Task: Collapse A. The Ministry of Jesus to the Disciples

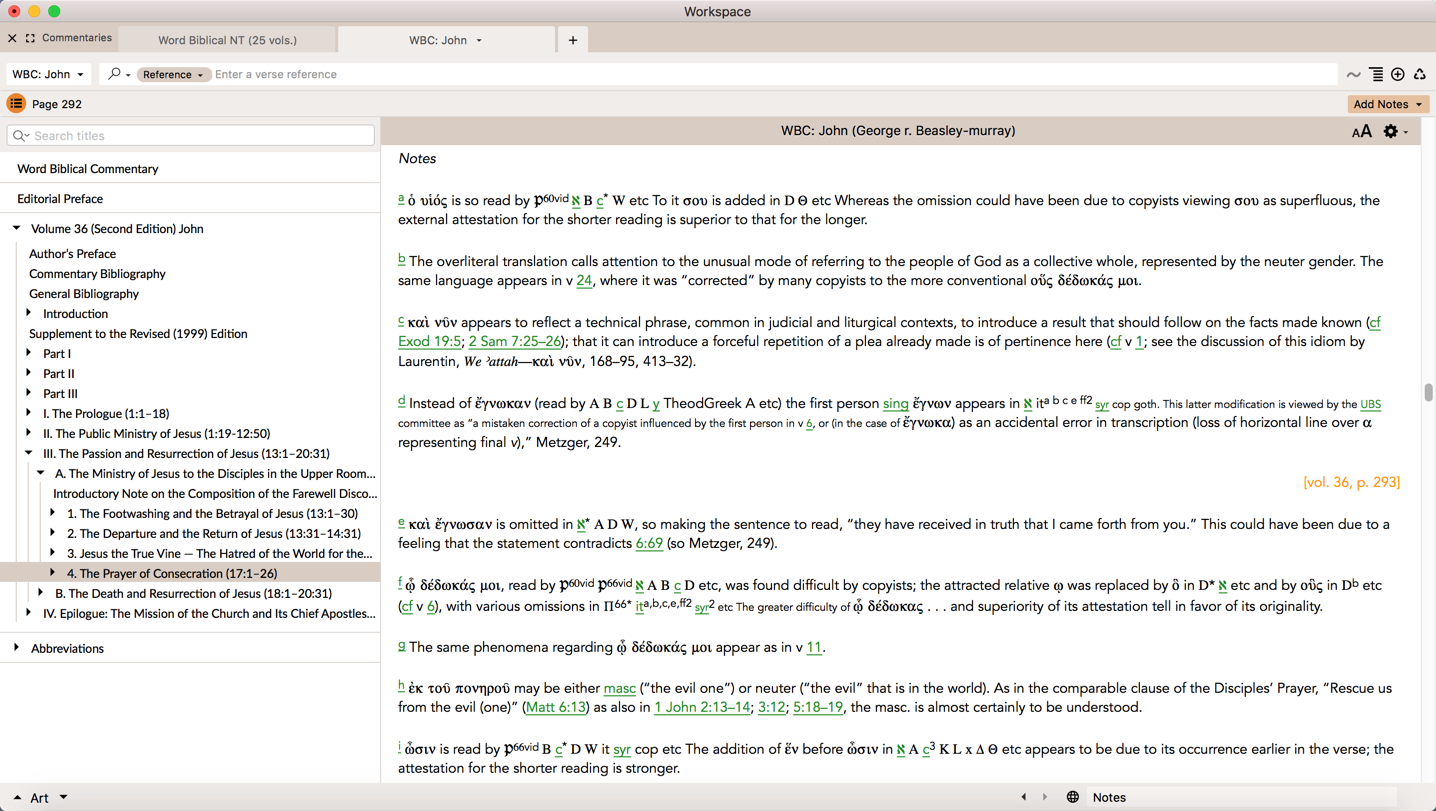Action: pyautogui.click(x=41, y=473)
